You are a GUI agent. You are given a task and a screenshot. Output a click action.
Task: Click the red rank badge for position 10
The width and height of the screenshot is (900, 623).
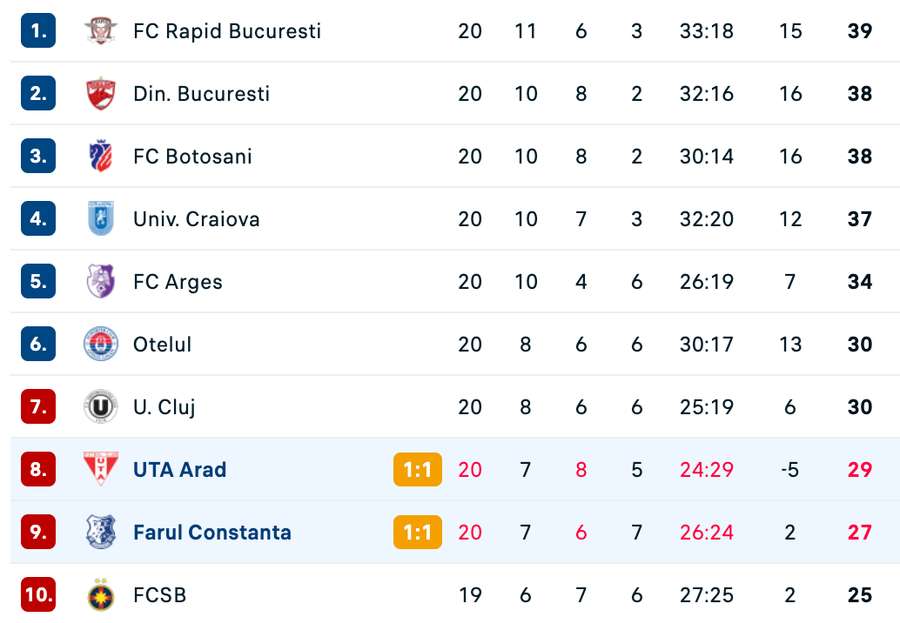point(37,594)
